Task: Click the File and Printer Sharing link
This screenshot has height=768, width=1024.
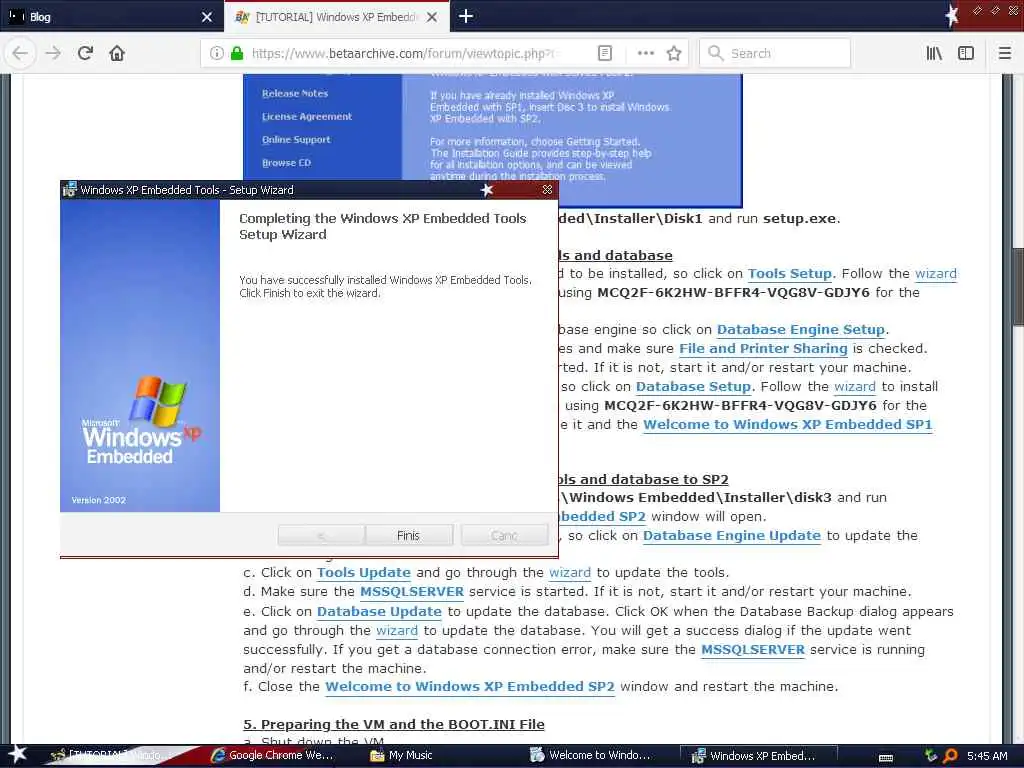Action: [x=763, y=349]
